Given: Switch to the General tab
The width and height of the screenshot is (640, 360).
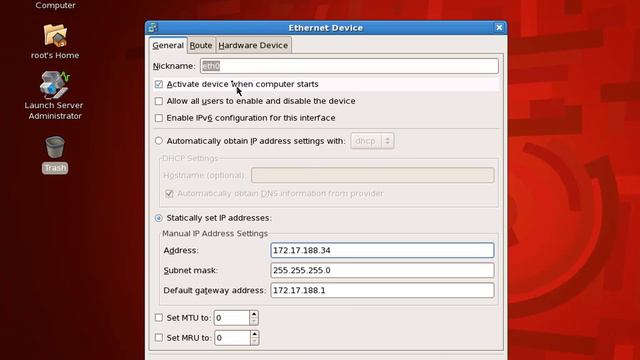Looking at the screenshot, I should click(168, 45).
